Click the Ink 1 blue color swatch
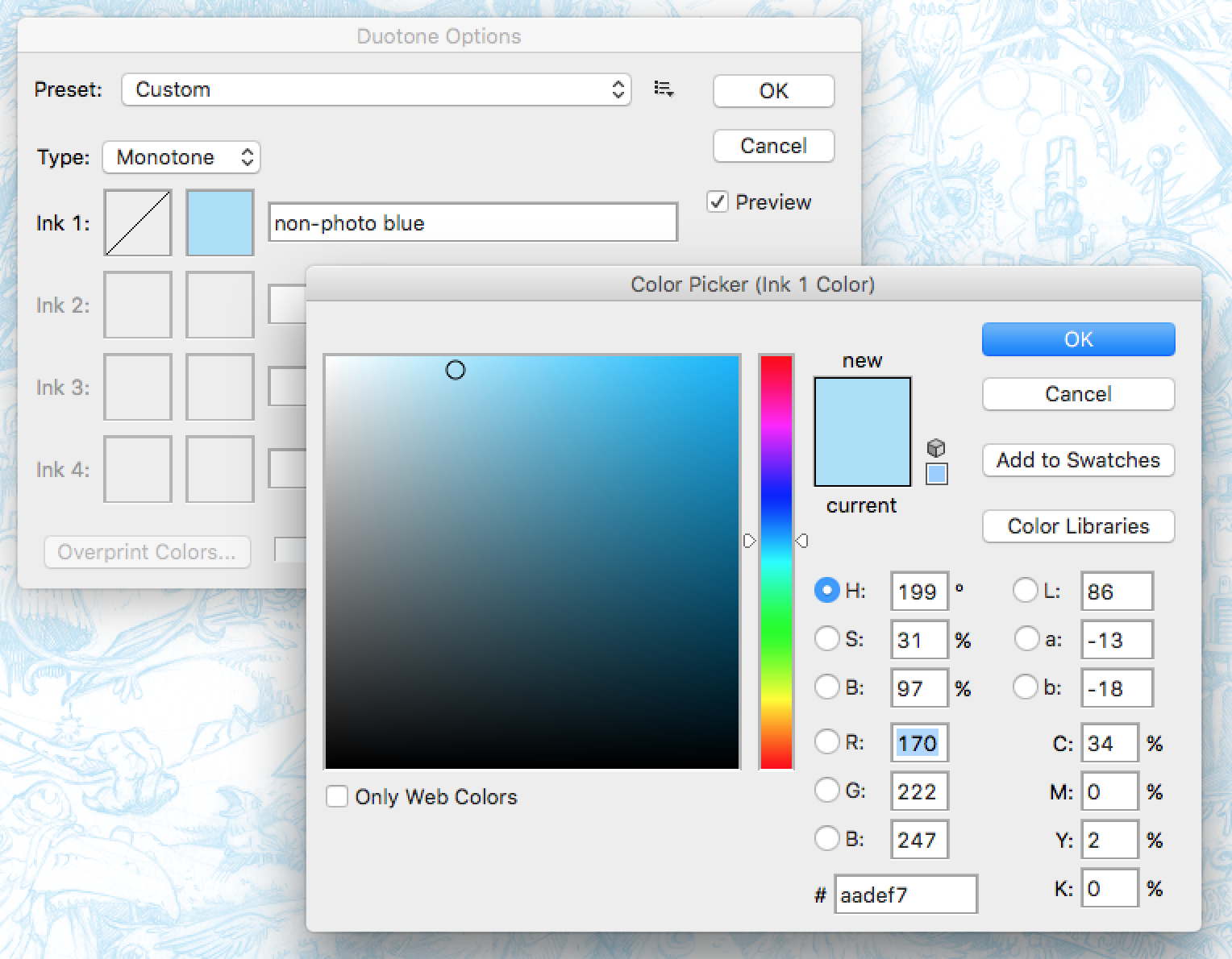This screenshot has width=1232, height=959. [x=220, y=223]
